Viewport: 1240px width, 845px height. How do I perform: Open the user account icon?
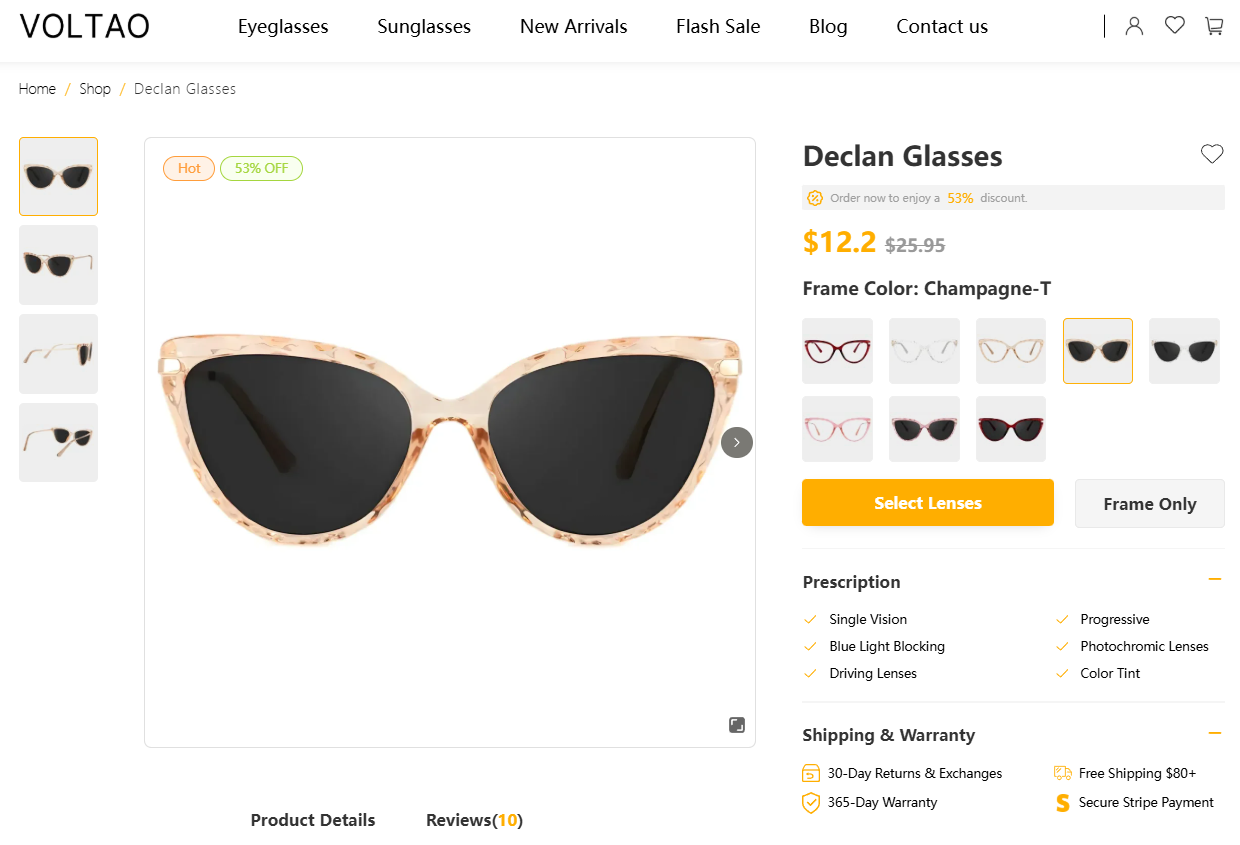coord(1134,26)
